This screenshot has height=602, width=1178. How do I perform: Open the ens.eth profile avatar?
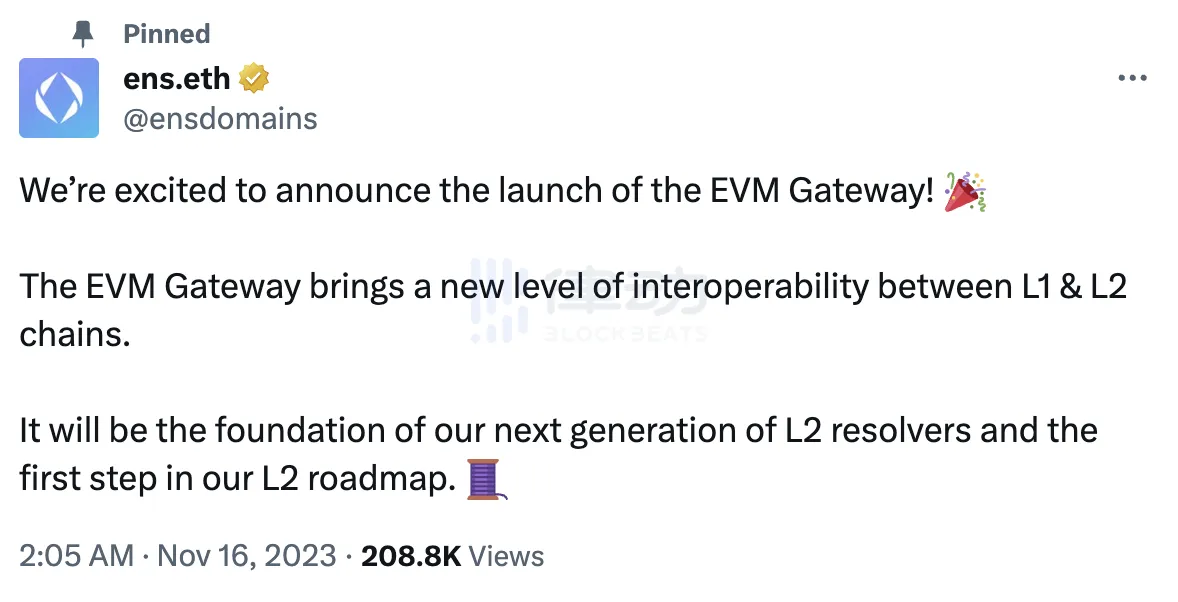[x=59, y=98]
